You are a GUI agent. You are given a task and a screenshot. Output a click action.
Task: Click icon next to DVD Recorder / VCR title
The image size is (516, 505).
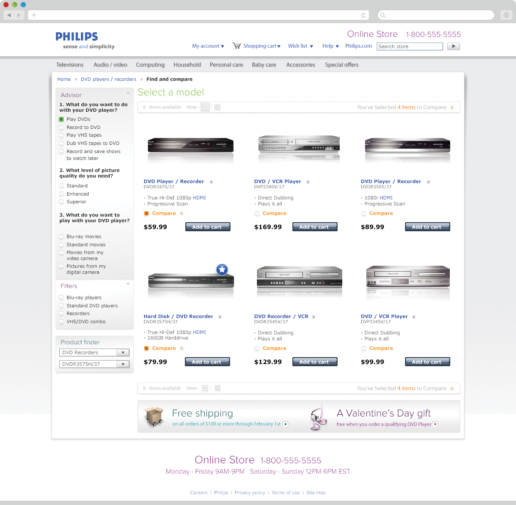314,317
